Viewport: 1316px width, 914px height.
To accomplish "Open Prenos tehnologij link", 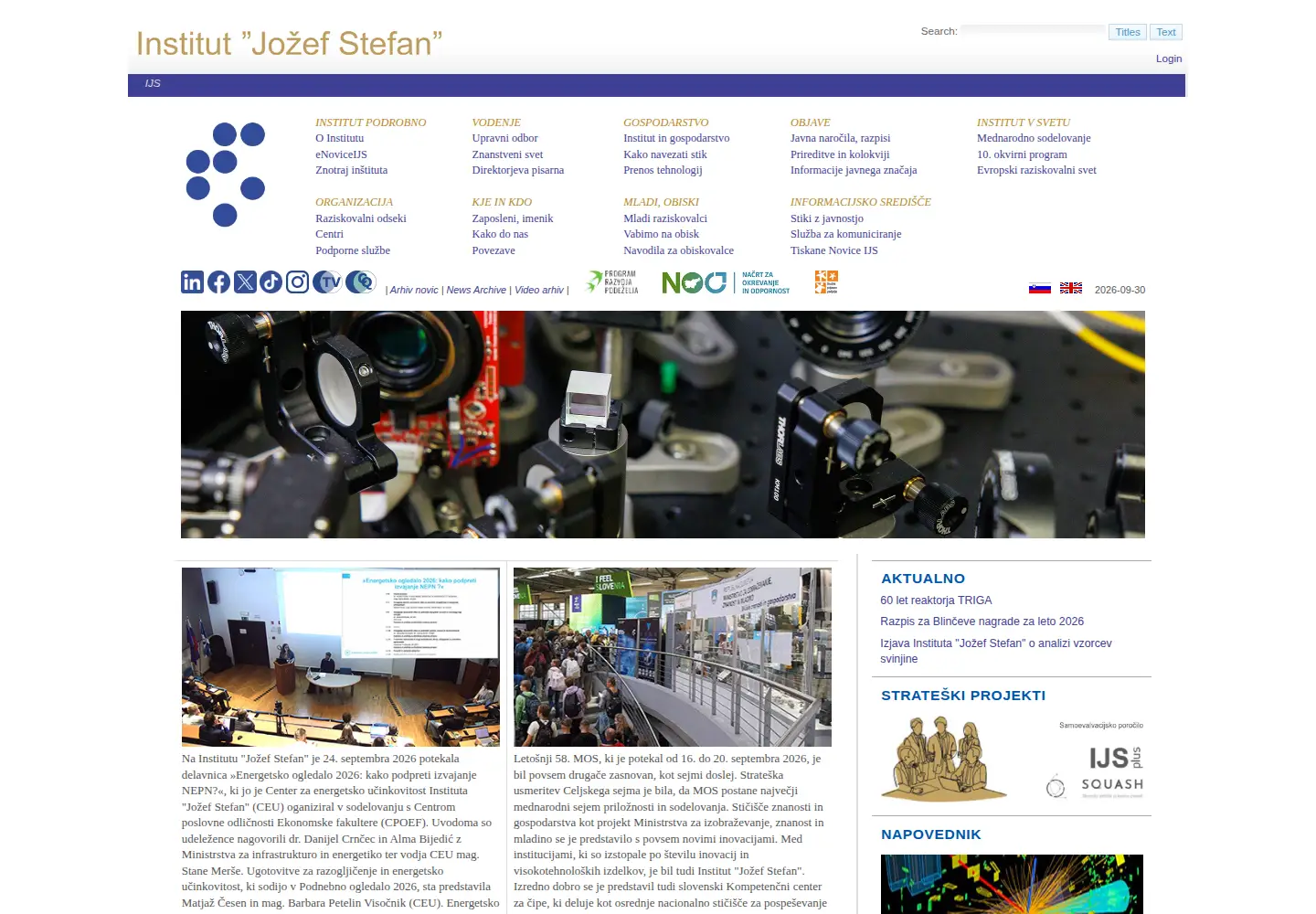I will pyautogui.click(x=663, y=170).
